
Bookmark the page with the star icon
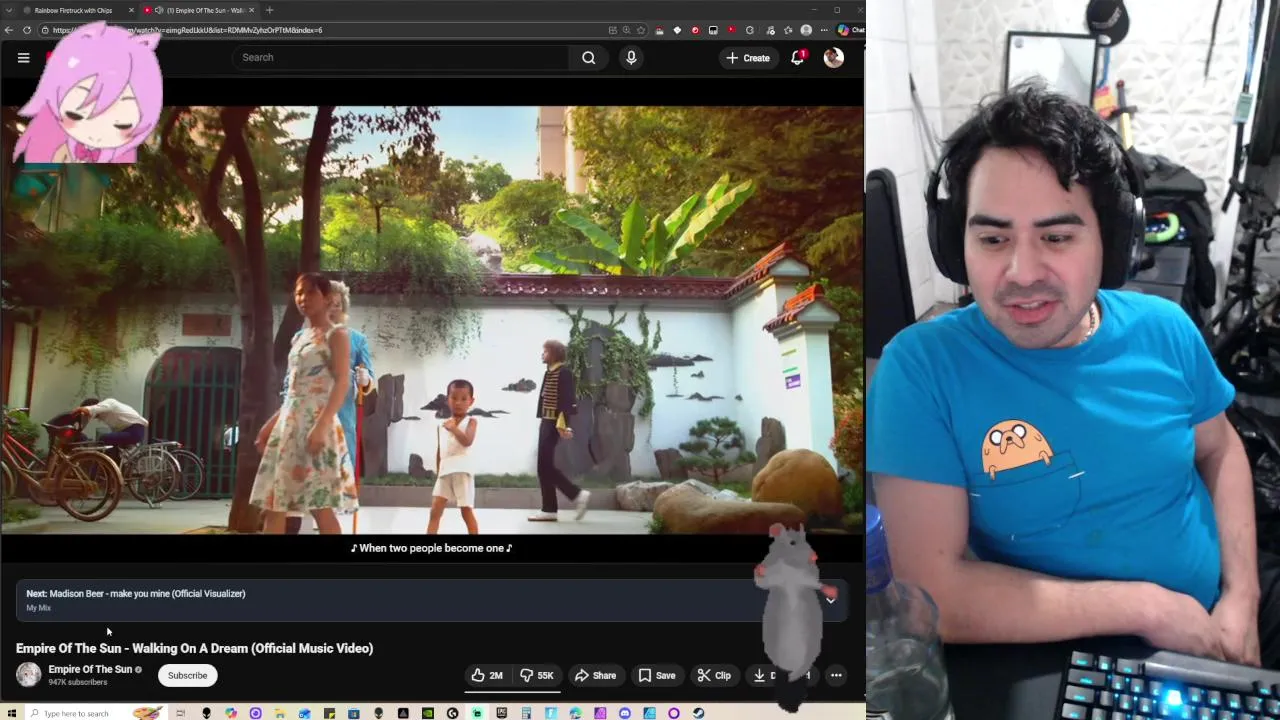(641, 30)
